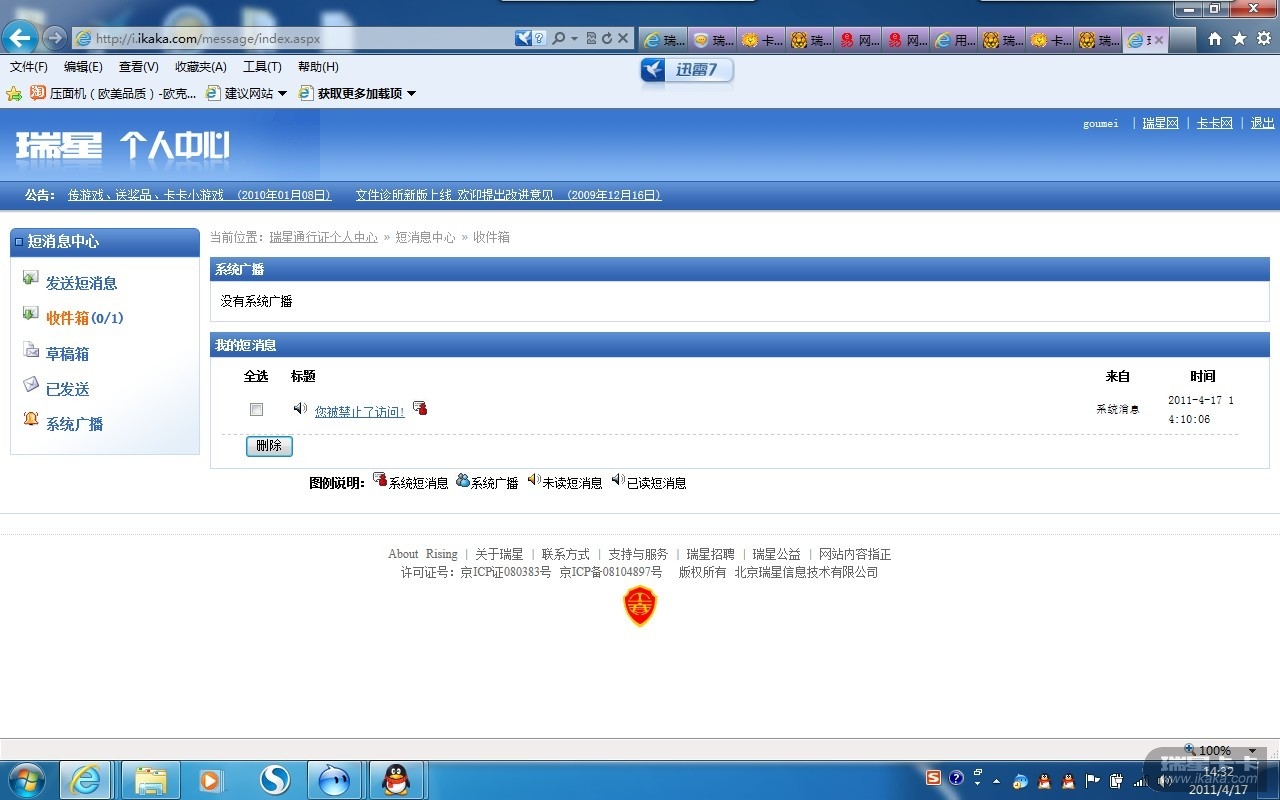Screen dimensions: 1280x800
Task: Open the 查看(V) menu
Action: pos(138,67)
